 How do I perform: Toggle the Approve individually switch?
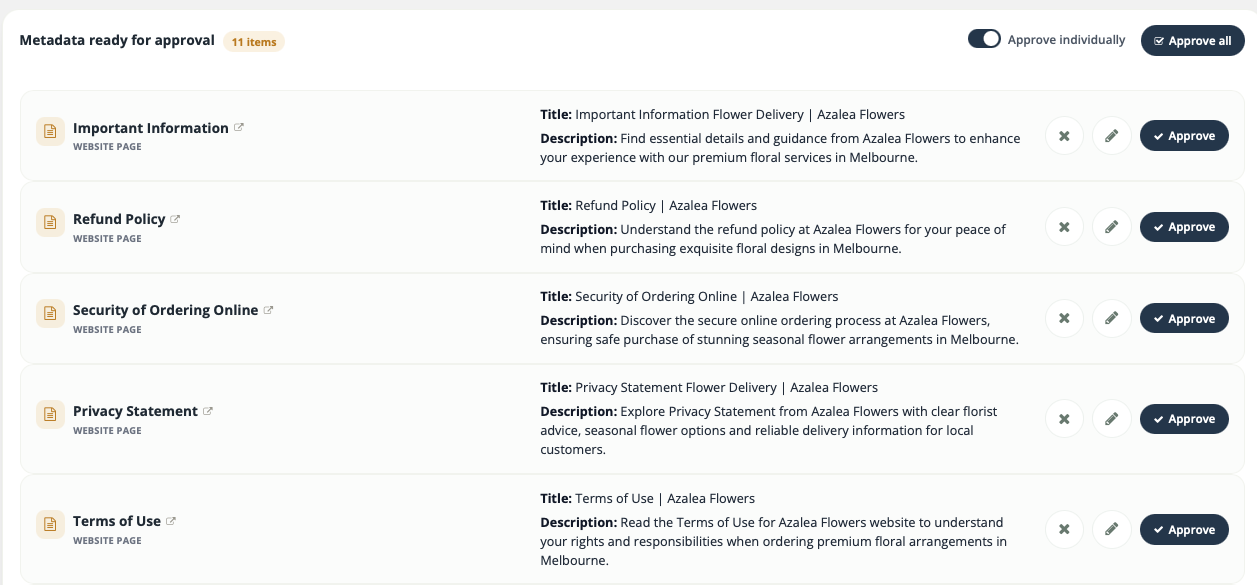pos(984,39)
